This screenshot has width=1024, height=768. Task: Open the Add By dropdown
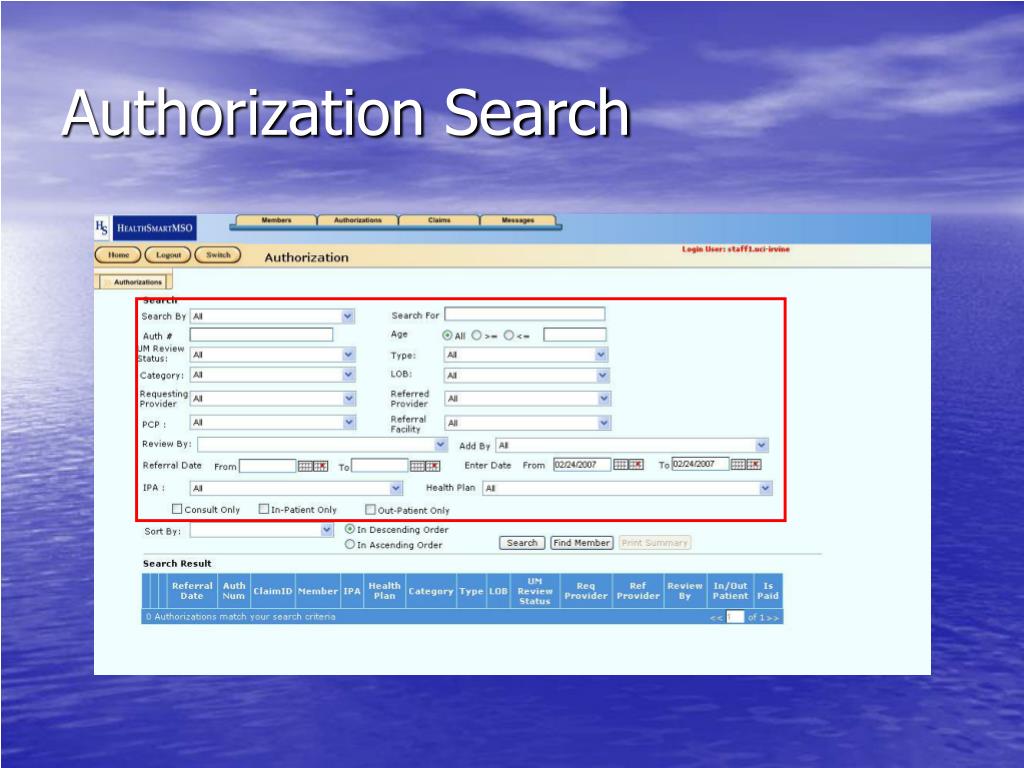click(x=632, y=445)
